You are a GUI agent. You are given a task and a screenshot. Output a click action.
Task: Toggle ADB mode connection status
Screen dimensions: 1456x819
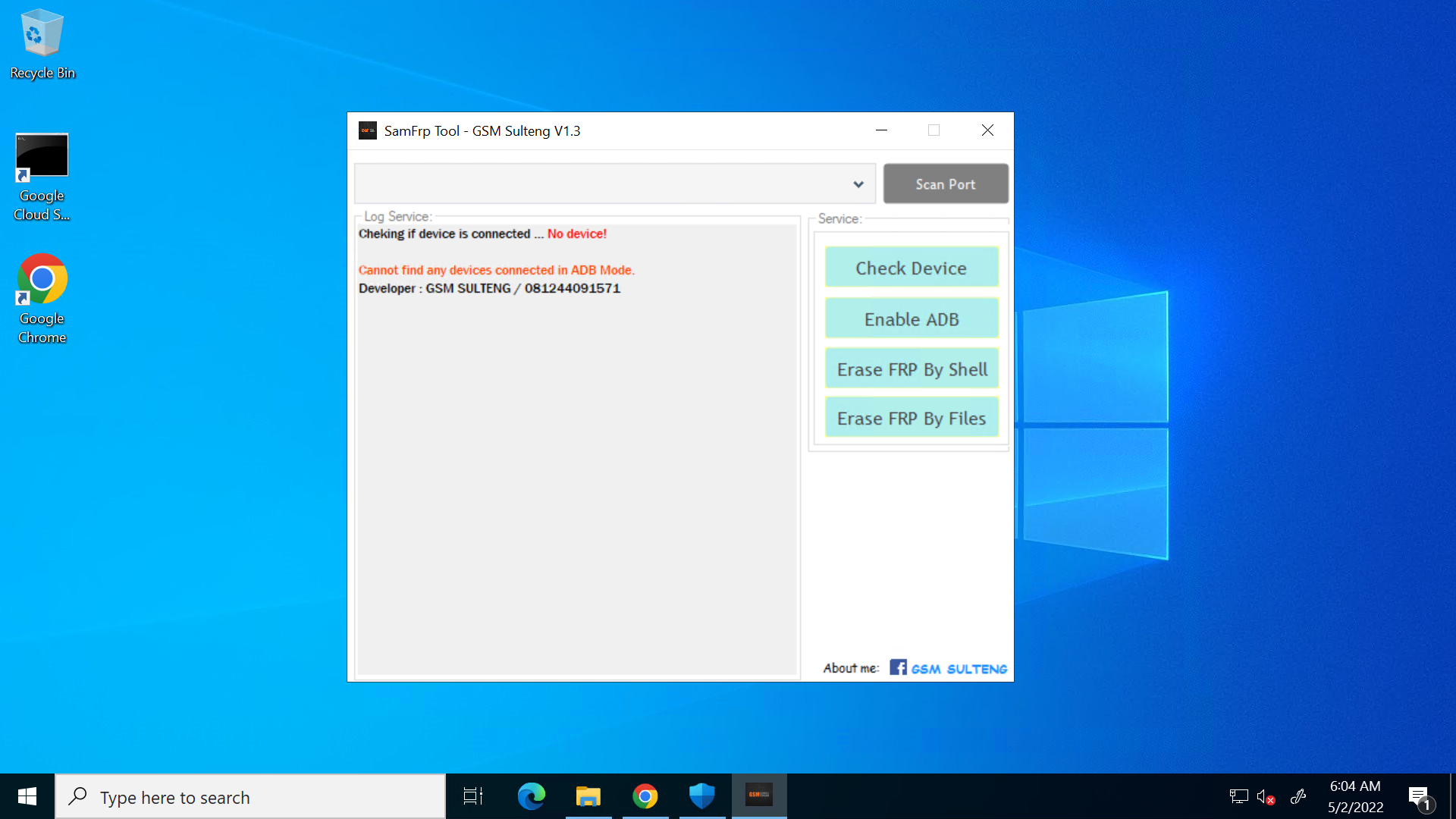pos(912,318)
